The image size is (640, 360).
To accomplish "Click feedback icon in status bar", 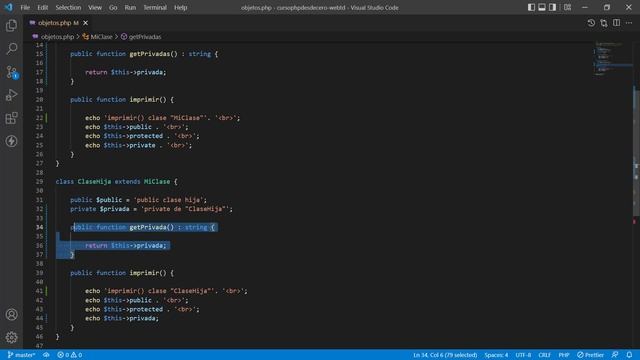I will tap(615, 355).
